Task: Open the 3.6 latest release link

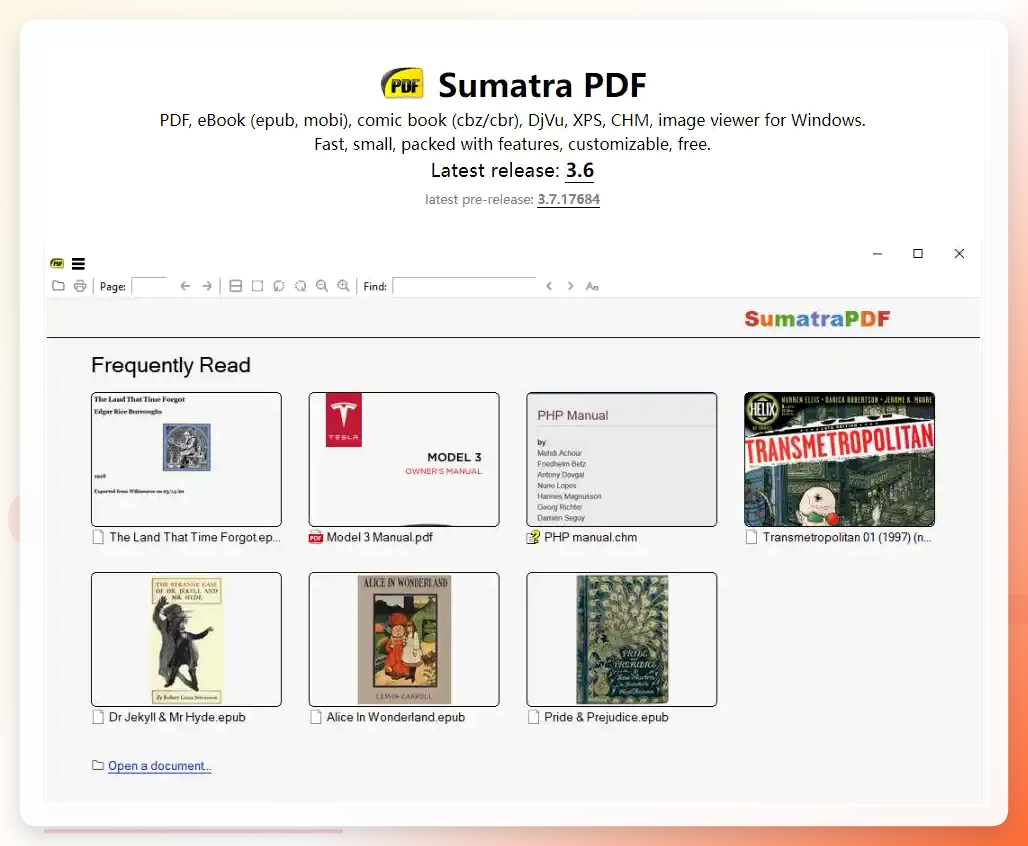Action: [x=580, y=171]
